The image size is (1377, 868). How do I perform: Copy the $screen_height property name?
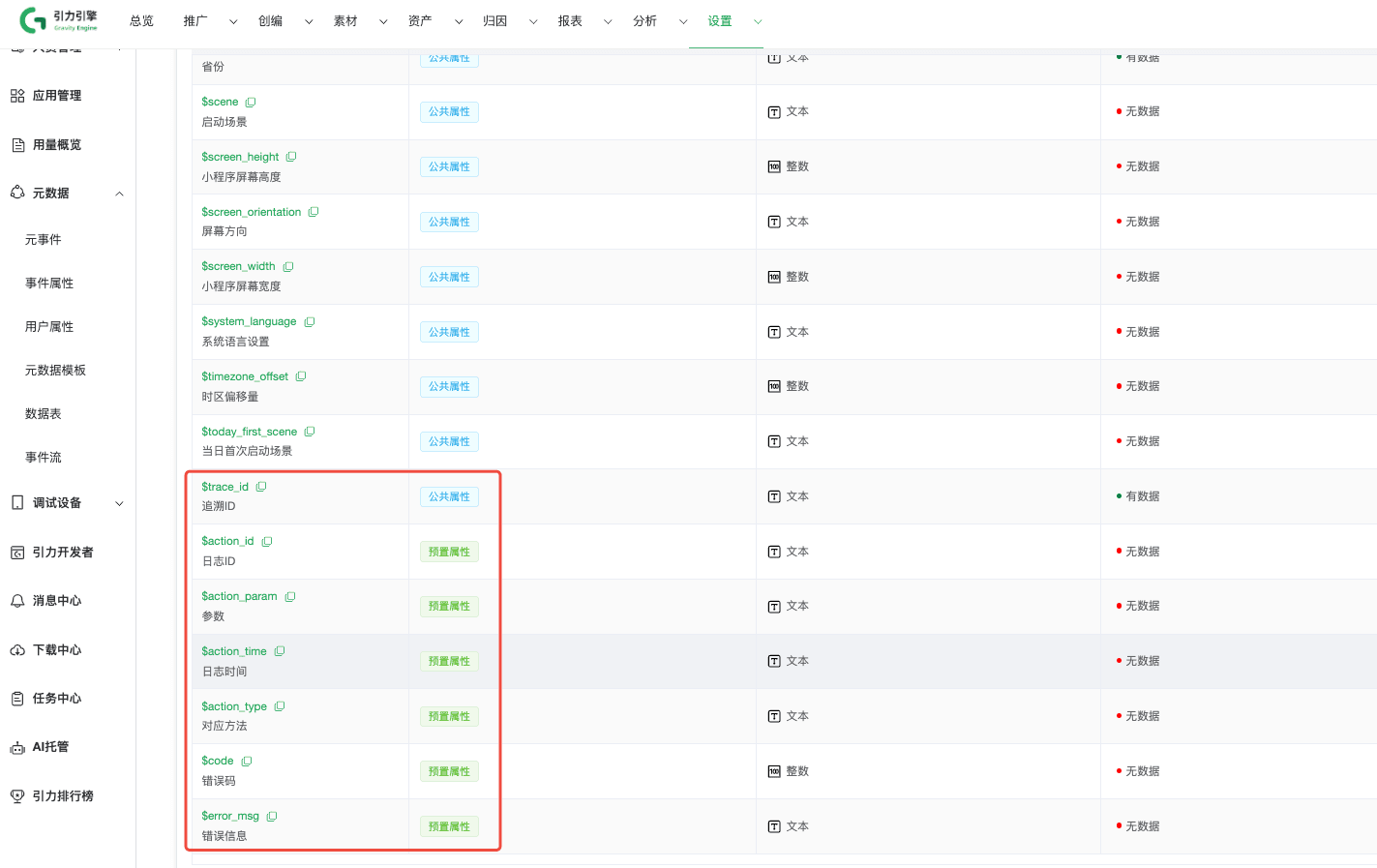click(x=291, y=157)
